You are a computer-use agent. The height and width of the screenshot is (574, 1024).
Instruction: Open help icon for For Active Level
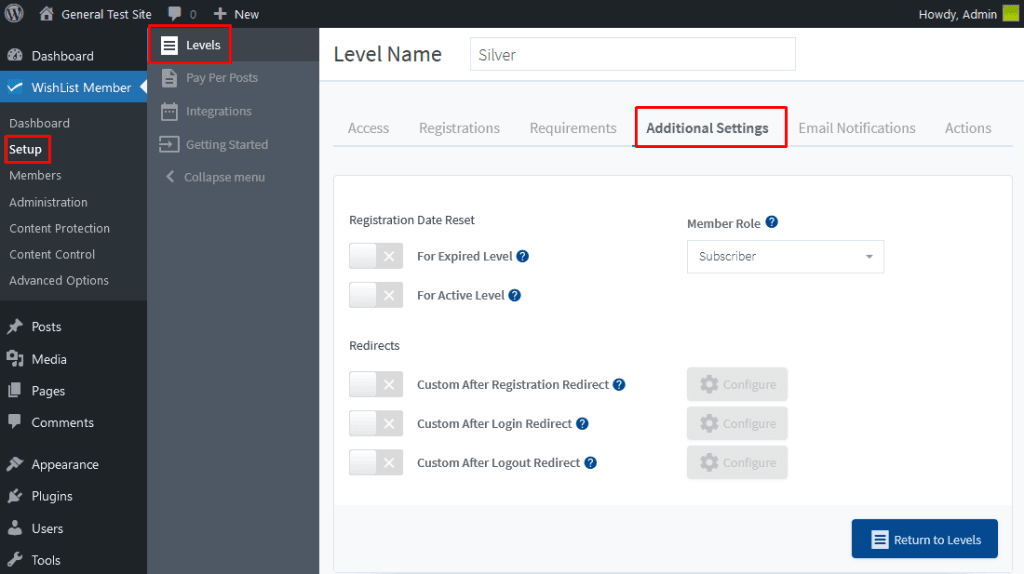[x=515, y=295]
